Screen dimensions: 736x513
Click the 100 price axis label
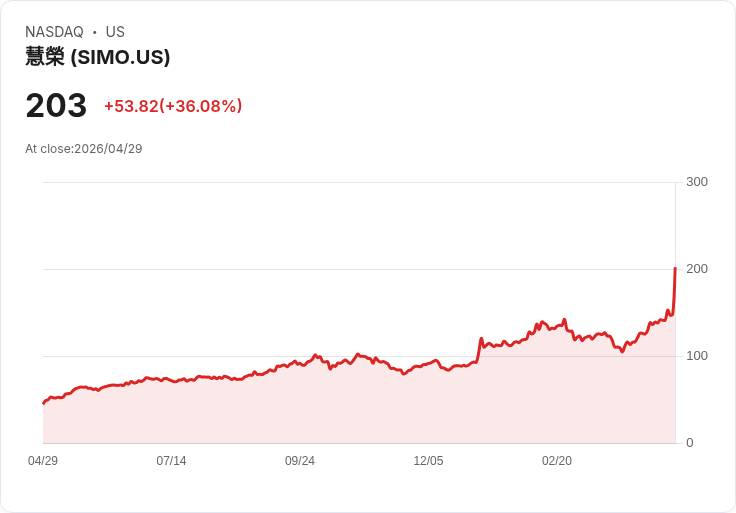pyautogui.click(x=697, y=356)
